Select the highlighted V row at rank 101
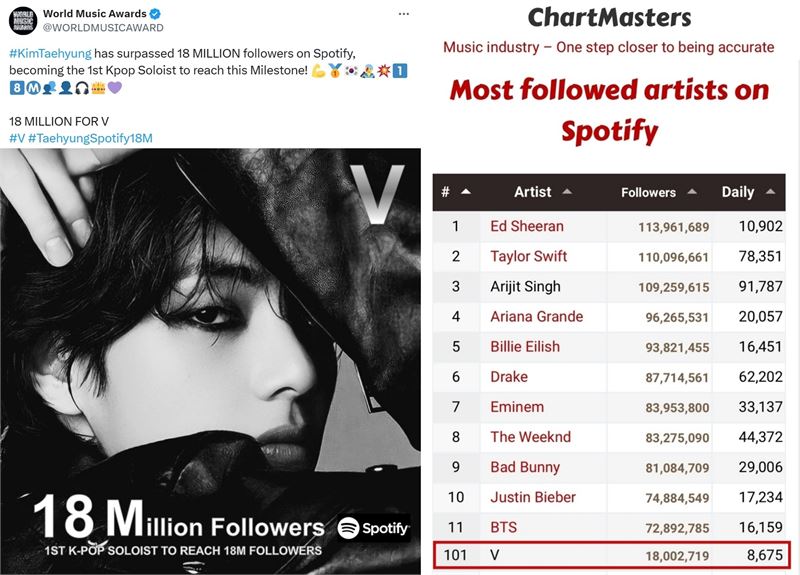Viewport: 800px width, 575px height. tap(609, 555)
